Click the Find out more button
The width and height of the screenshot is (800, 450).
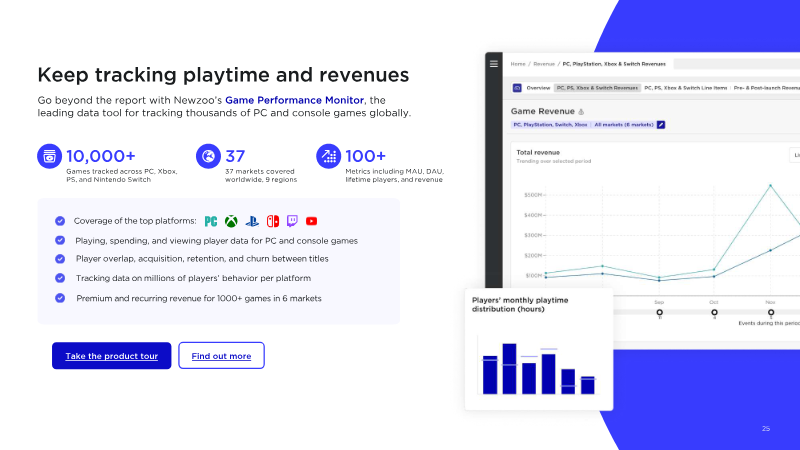click(221, 356)
